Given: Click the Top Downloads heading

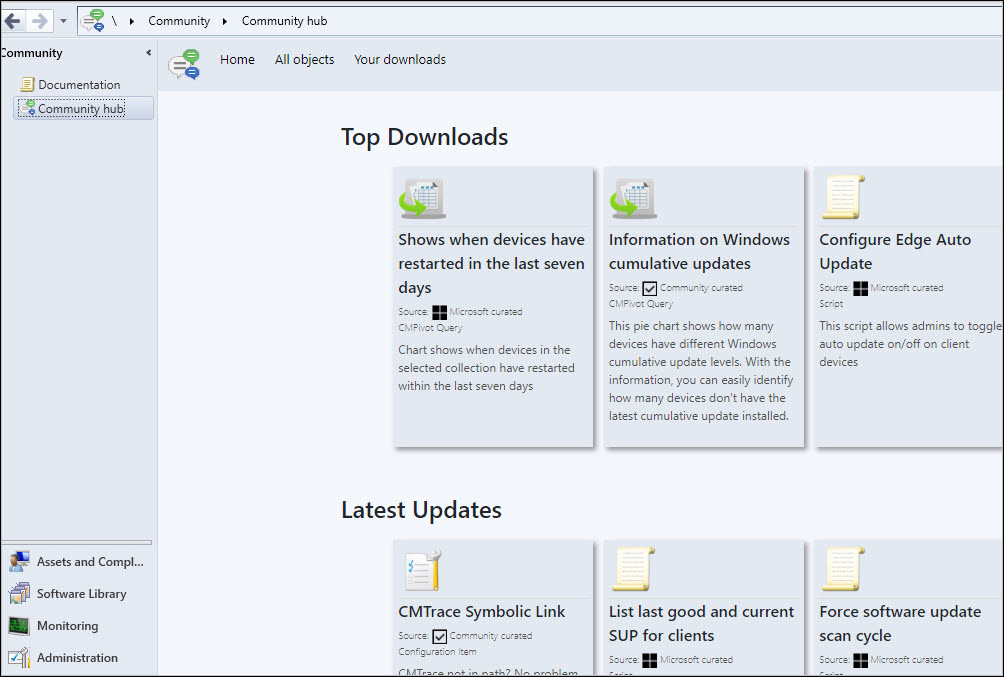Looking at the screenshot, I should pos(425,137).
